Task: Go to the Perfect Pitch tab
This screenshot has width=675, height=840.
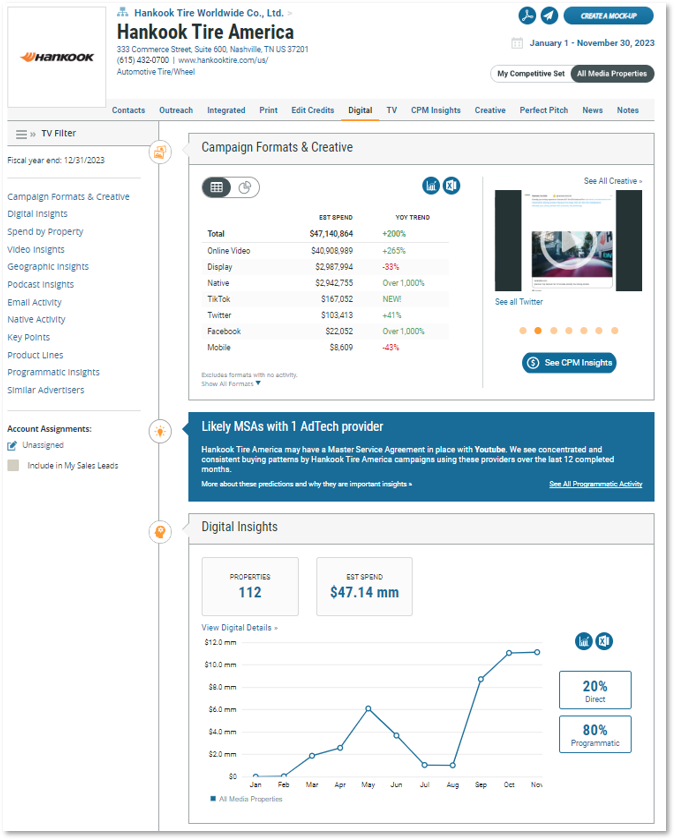Action: click(x=544, y=110)
